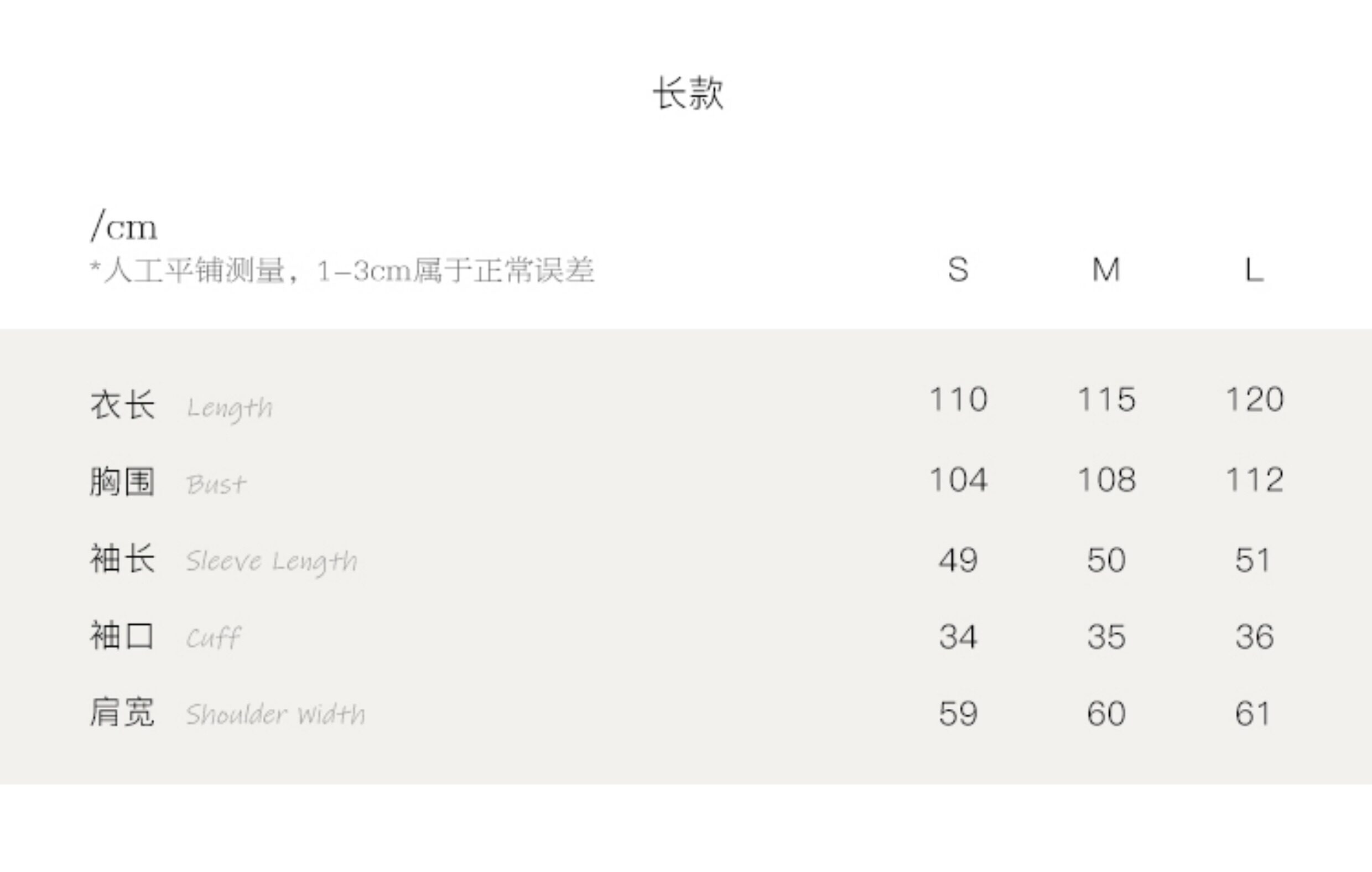Click the Shoulder Width value 61
1372x872 pixels.
click(x=1253, y=714)
